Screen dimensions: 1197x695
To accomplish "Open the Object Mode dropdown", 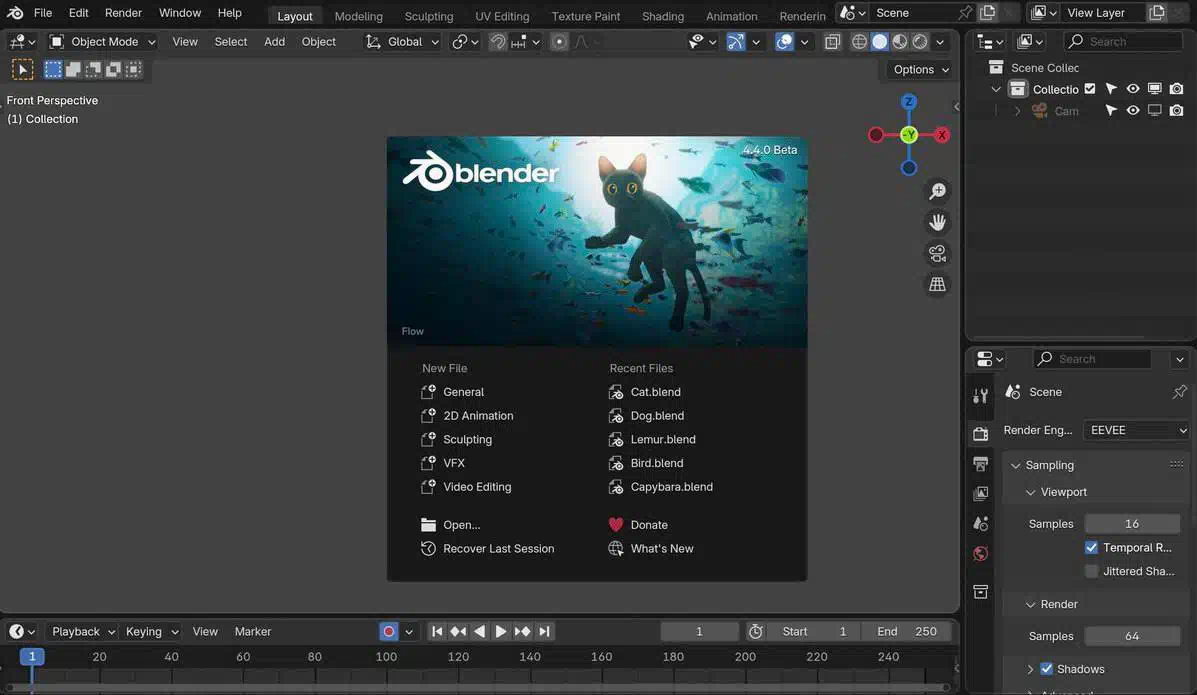I will tap(103, 42).
